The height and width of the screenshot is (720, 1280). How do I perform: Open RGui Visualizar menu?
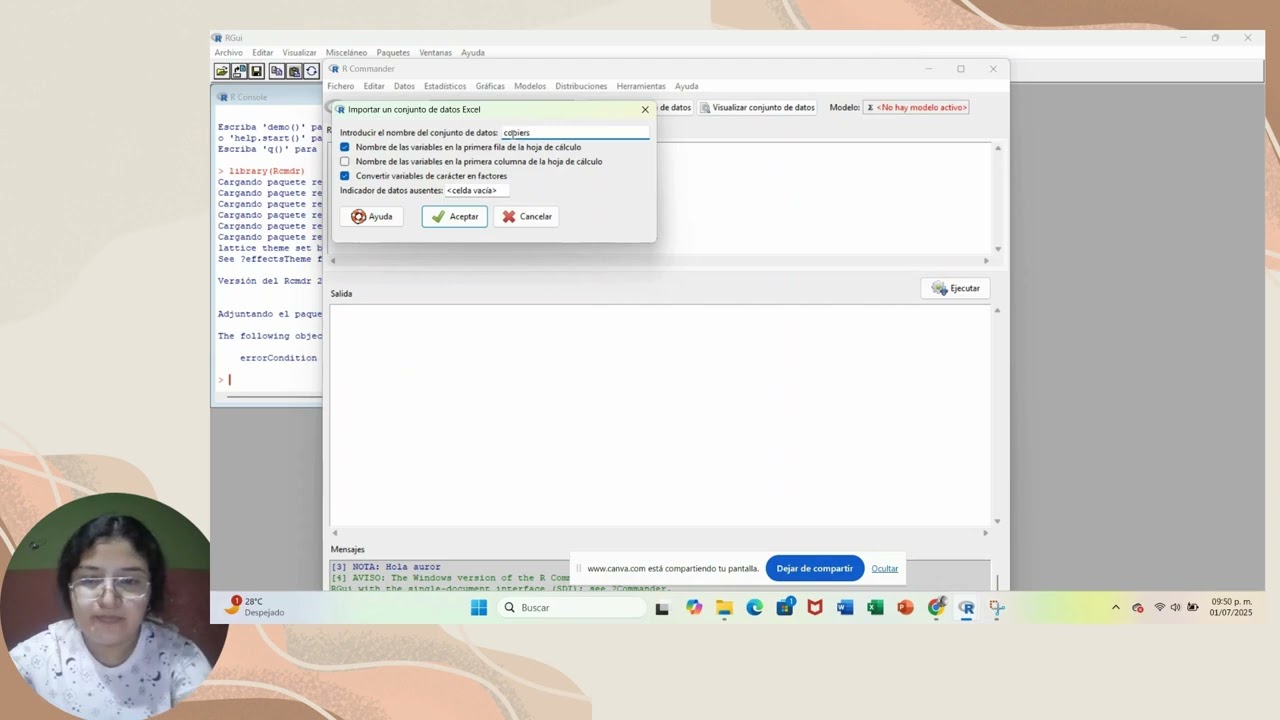299,53
